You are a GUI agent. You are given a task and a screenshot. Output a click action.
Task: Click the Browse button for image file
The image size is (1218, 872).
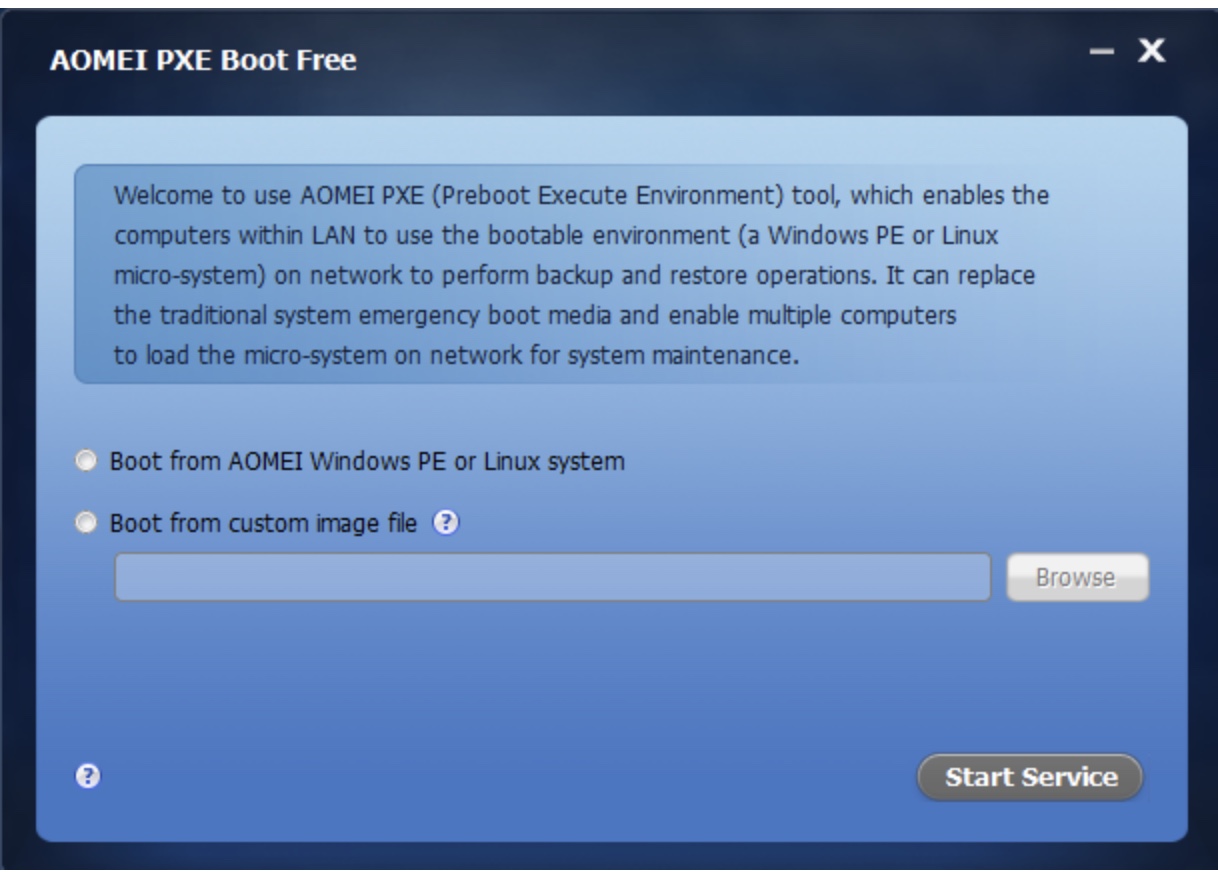1078,577
